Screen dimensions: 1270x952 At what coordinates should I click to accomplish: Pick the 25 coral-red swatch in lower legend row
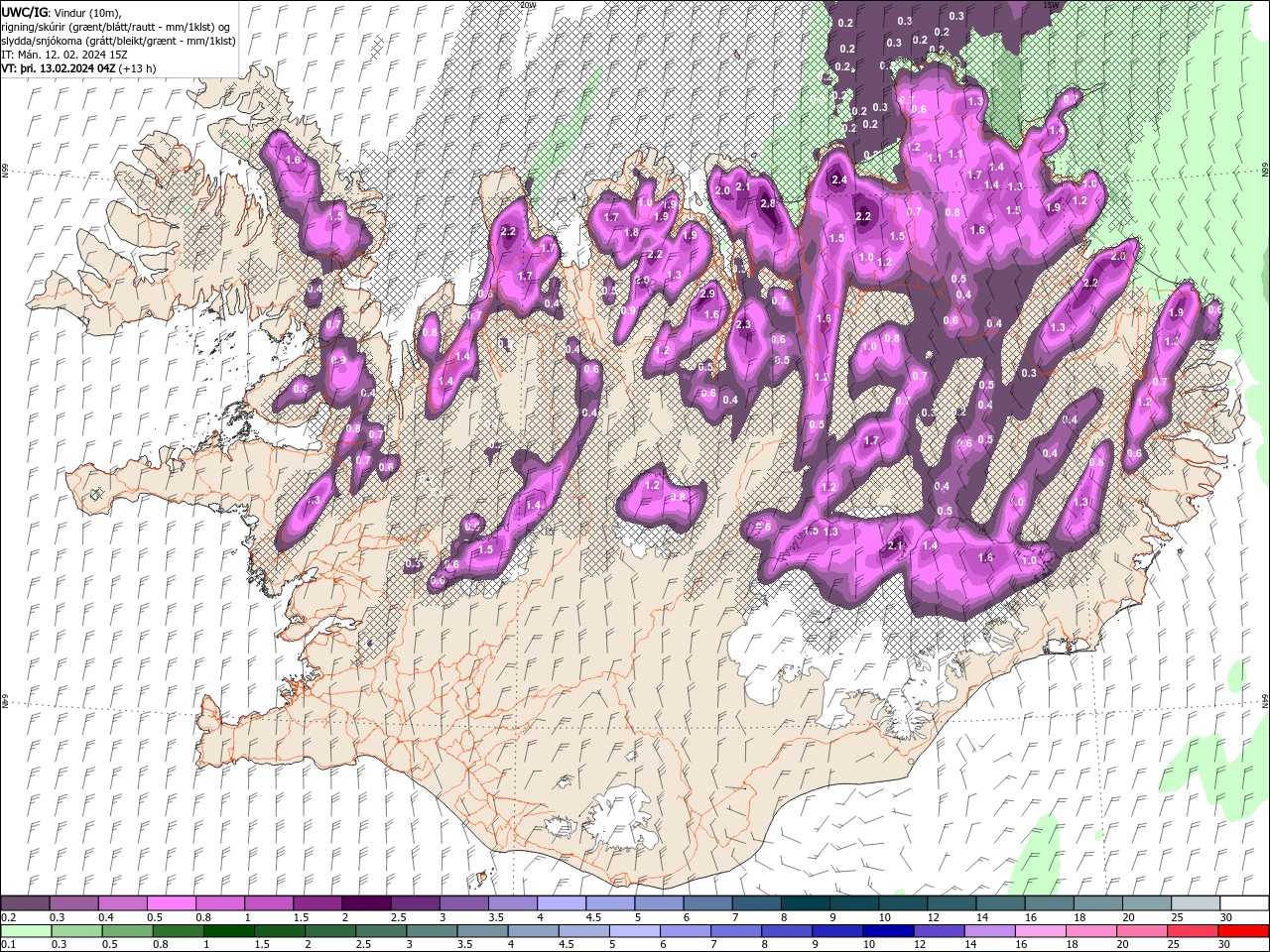pyautogui.click(x=1192, y=931)
